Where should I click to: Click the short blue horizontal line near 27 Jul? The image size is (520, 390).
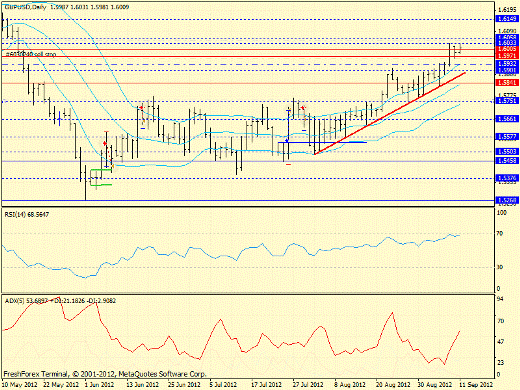pyautogui.click(x=322, y=142)
